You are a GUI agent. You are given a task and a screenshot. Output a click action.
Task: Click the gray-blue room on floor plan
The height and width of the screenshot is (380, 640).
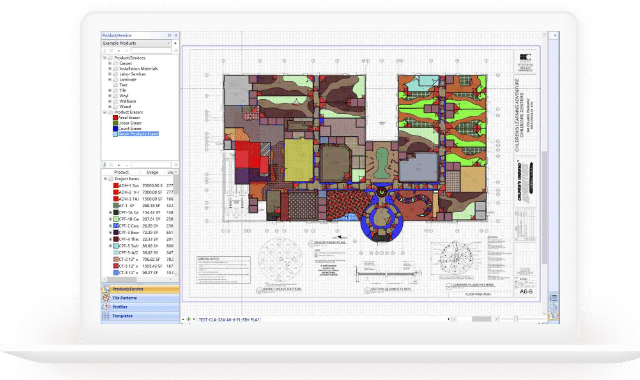pyautogui.click(x=419, y=168)
